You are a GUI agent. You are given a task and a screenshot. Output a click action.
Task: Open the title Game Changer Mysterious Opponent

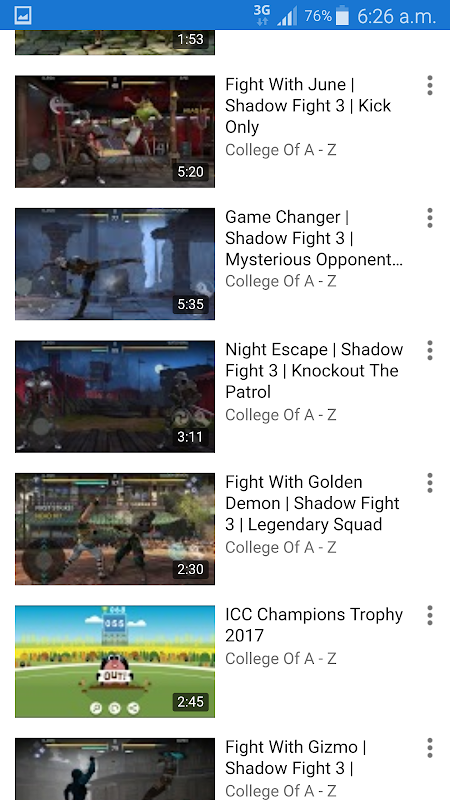[x=314, y=238]
